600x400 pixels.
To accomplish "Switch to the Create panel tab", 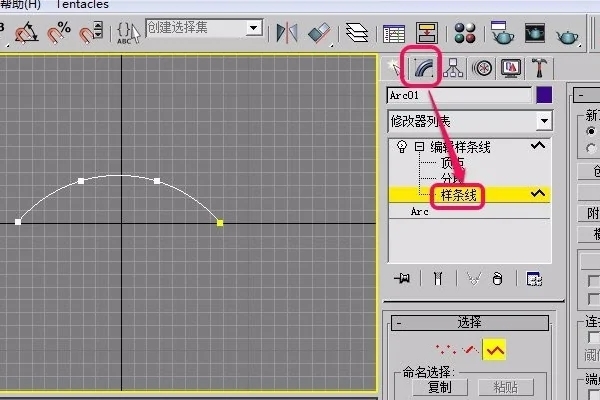I will [394, 68].
